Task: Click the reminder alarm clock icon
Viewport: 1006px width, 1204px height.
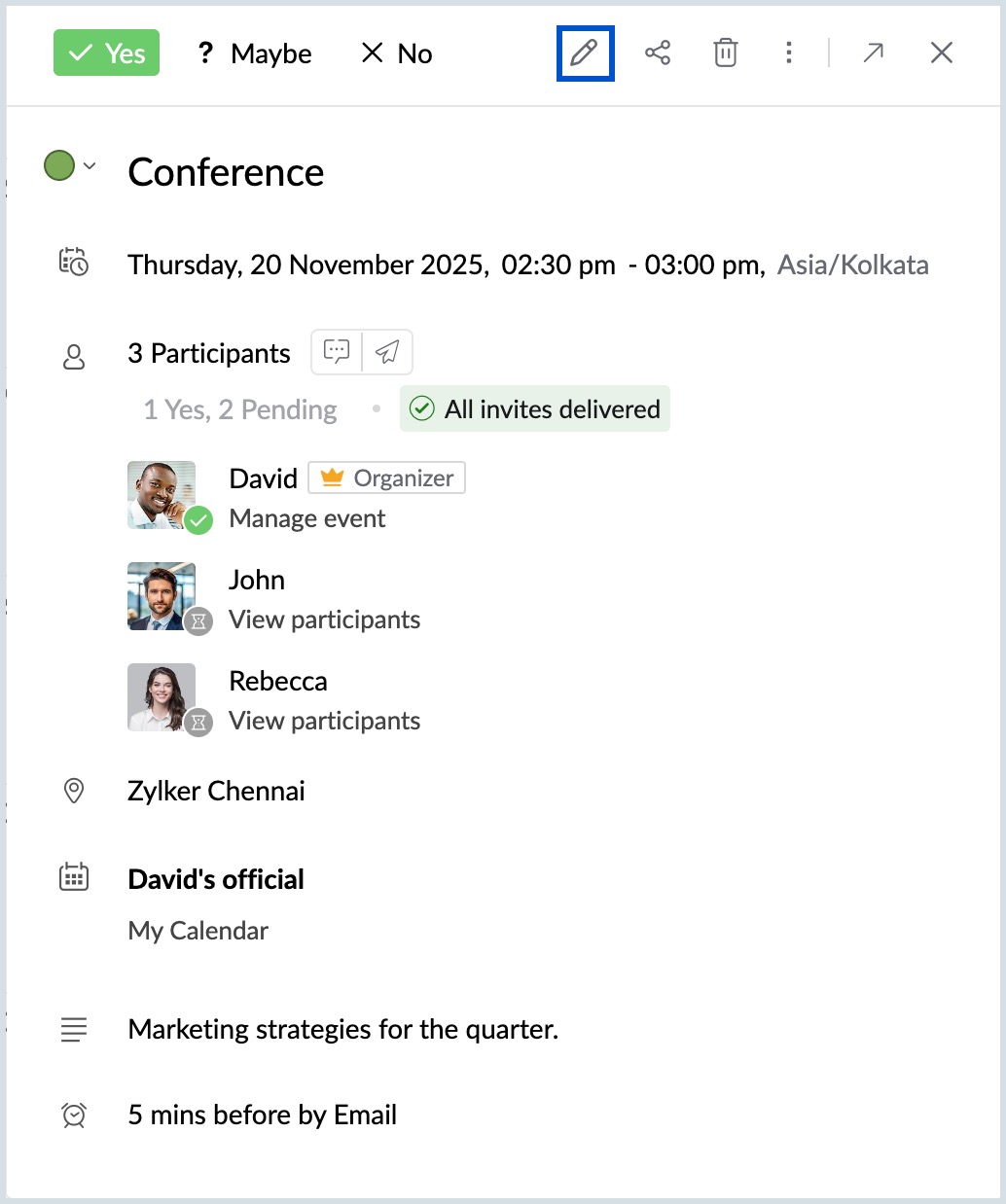Action: [74, 1115]
